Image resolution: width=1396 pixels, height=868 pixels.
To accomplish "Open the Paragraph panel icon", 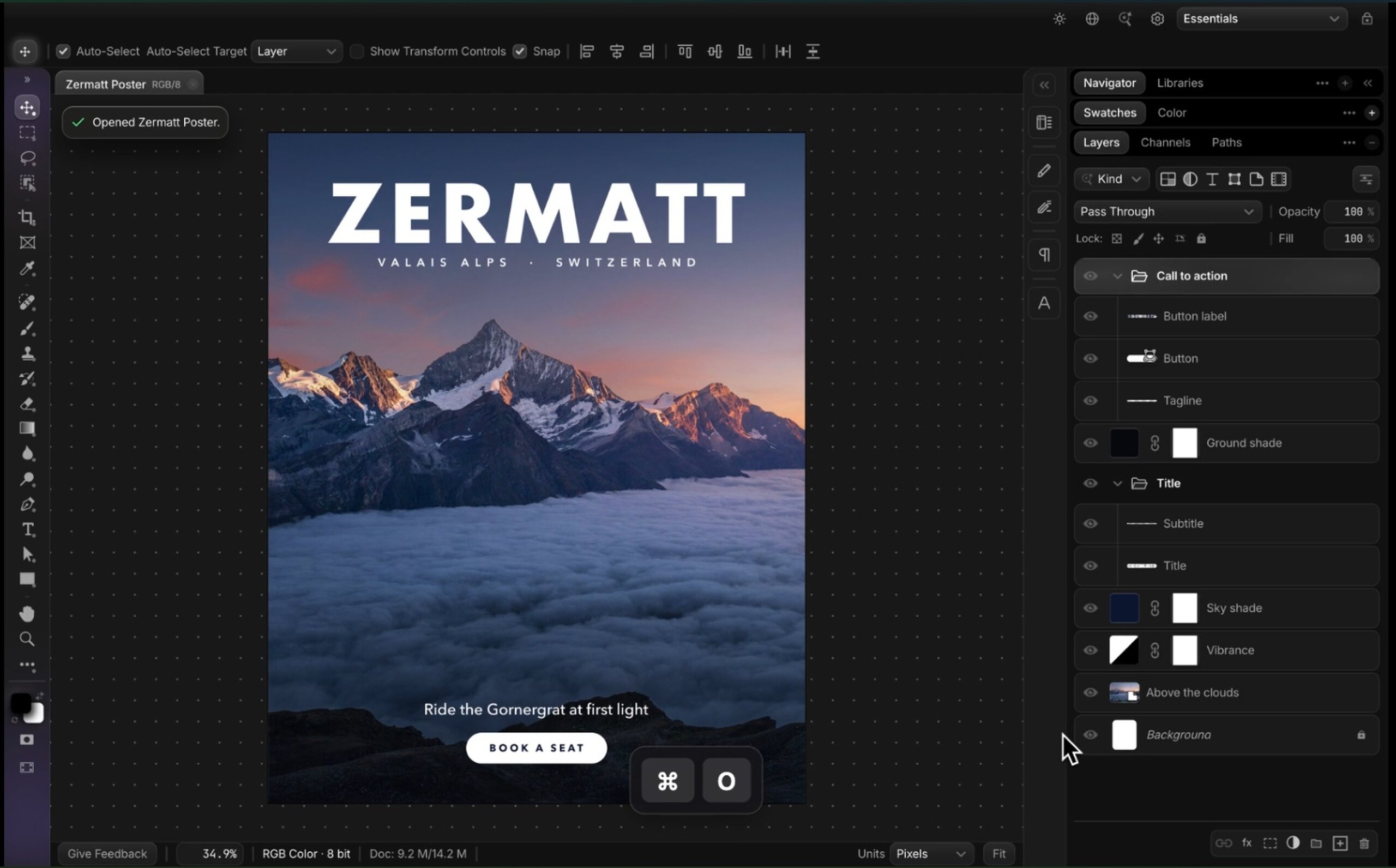I will tap(1044, 254).
